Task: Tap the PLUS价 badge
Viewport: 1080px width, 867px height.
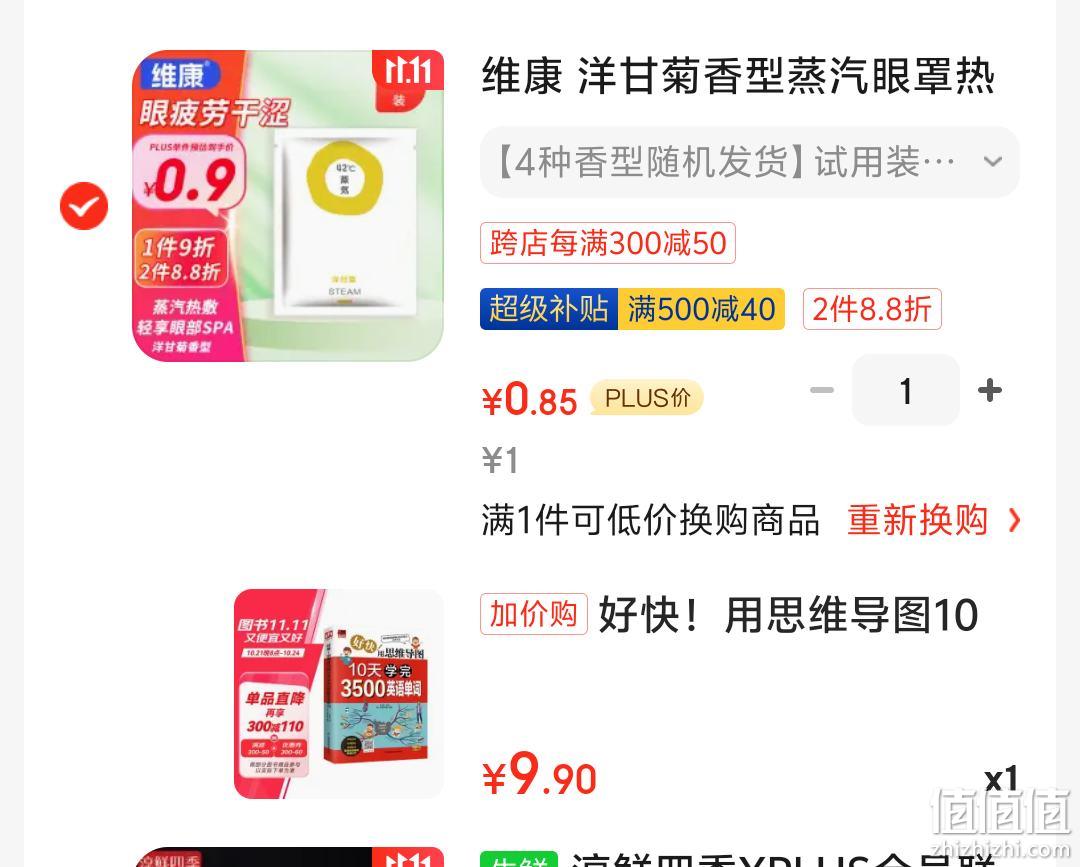Action: click(x=647, y=397)
